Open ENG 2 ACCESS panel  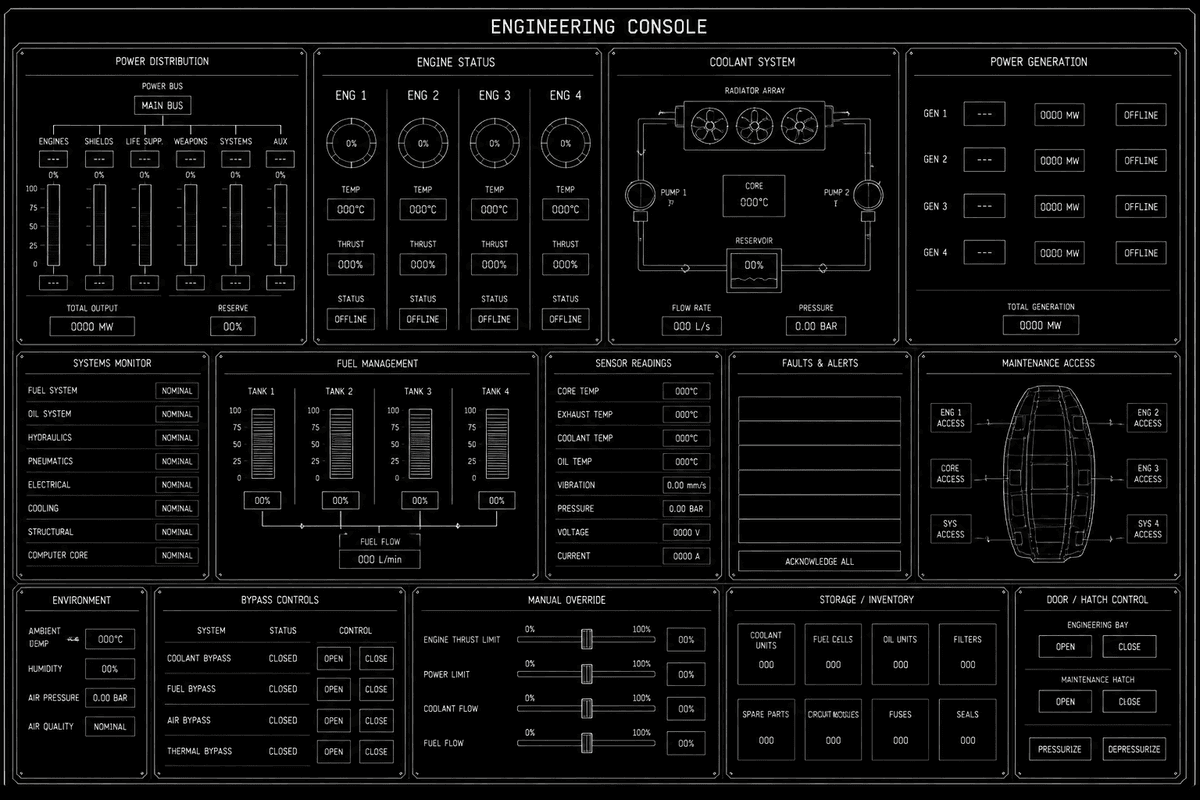(1147, 418)
